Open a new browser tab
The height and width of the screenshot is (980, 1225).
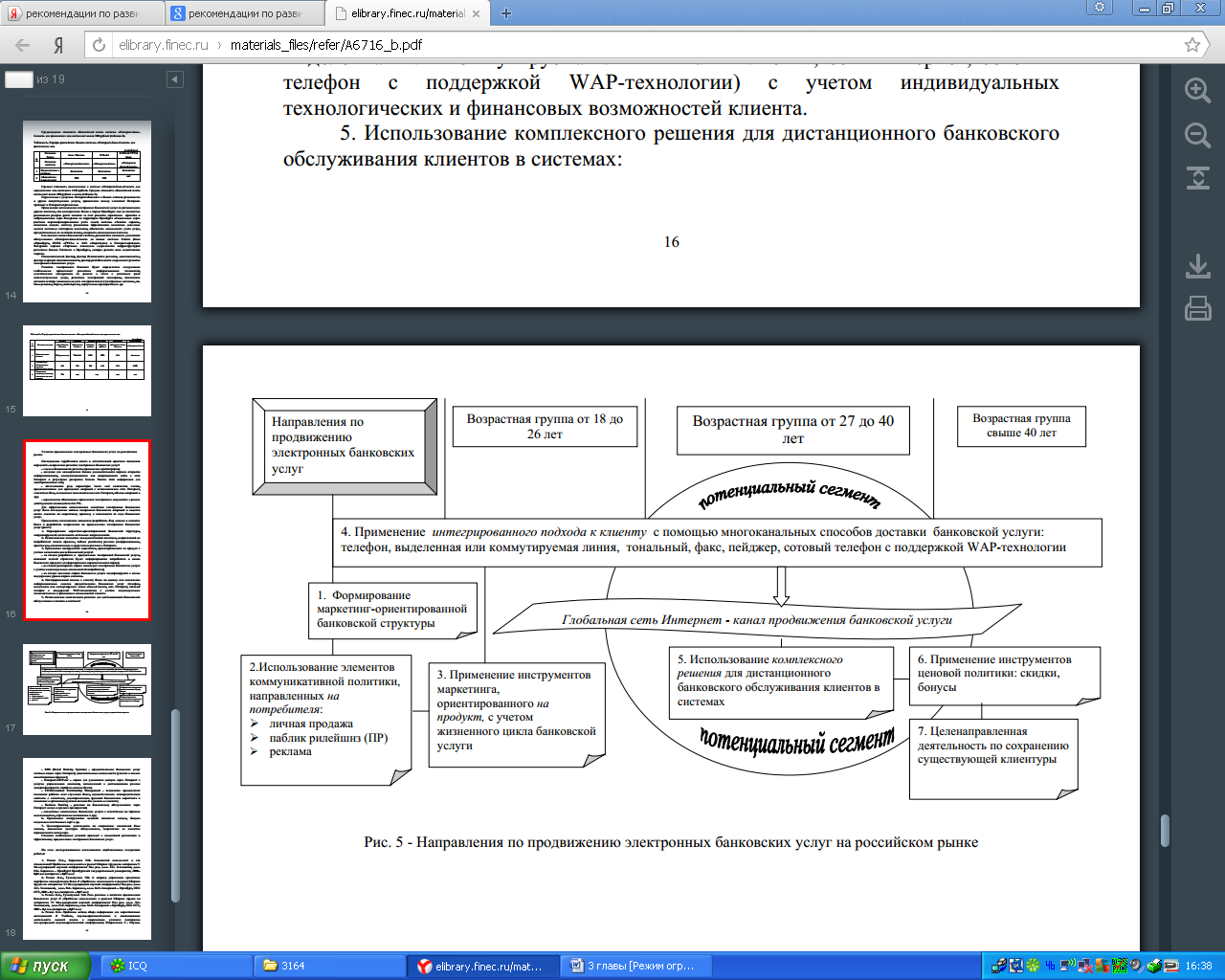click(x=506, y=13)
